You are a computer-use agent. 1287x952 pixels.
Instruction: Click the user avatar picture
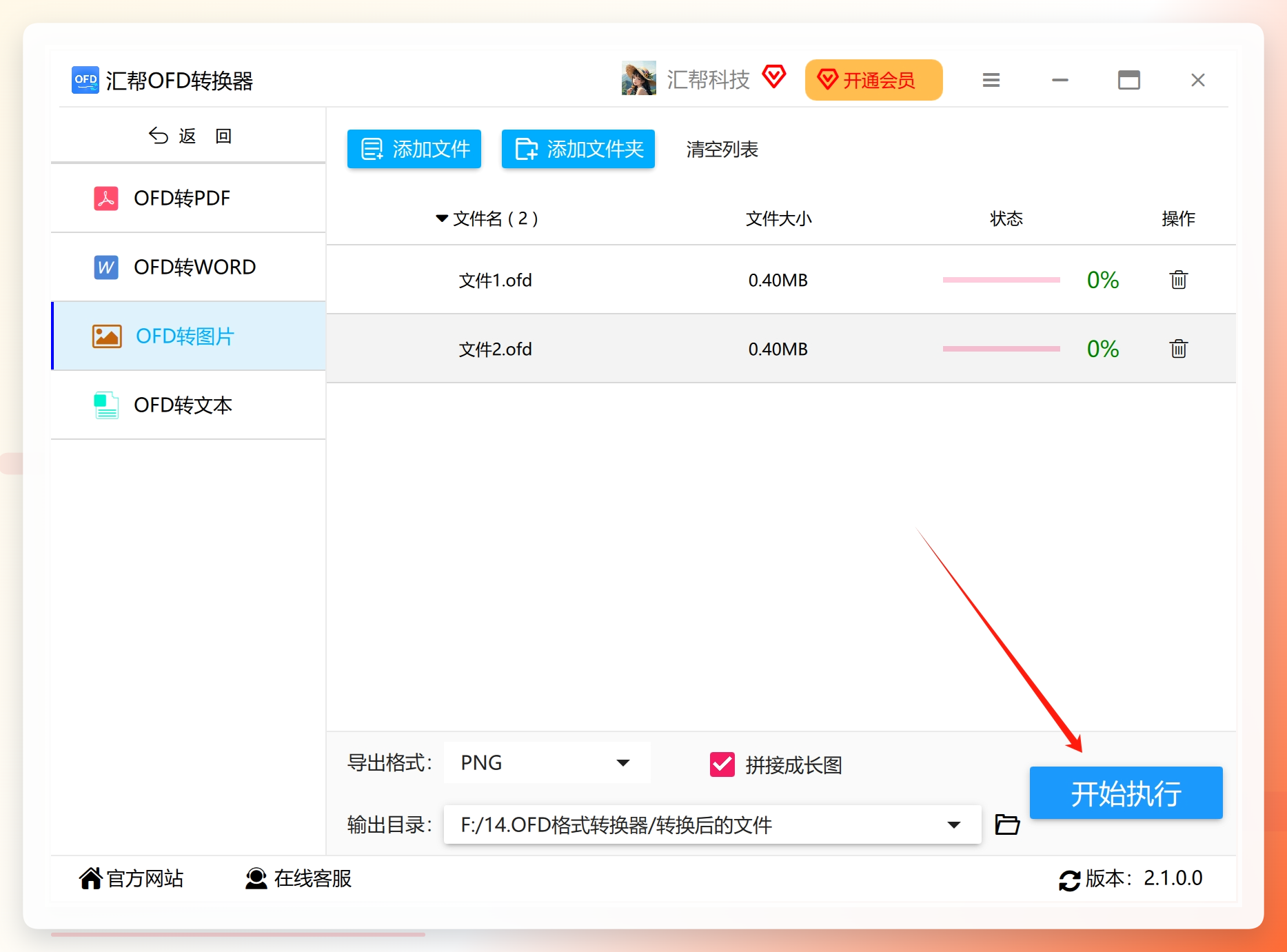639,79
